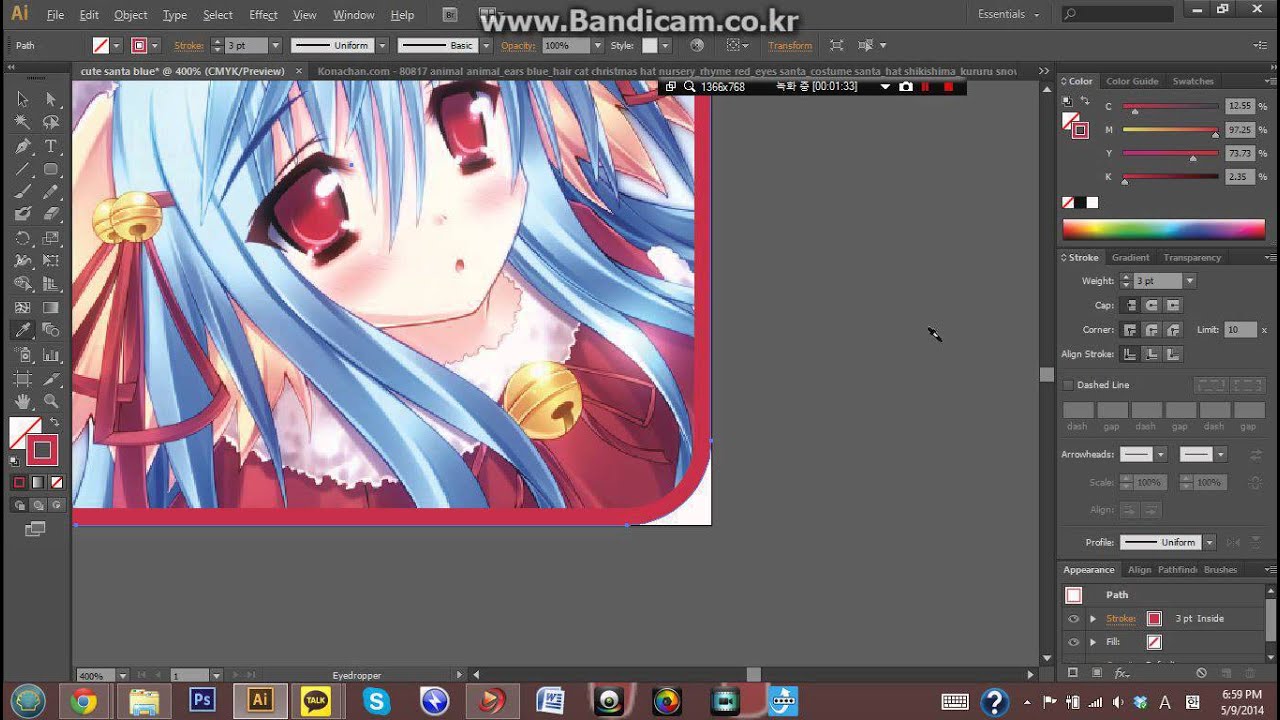Click the Opacity link in control bar

pos(518,46)
